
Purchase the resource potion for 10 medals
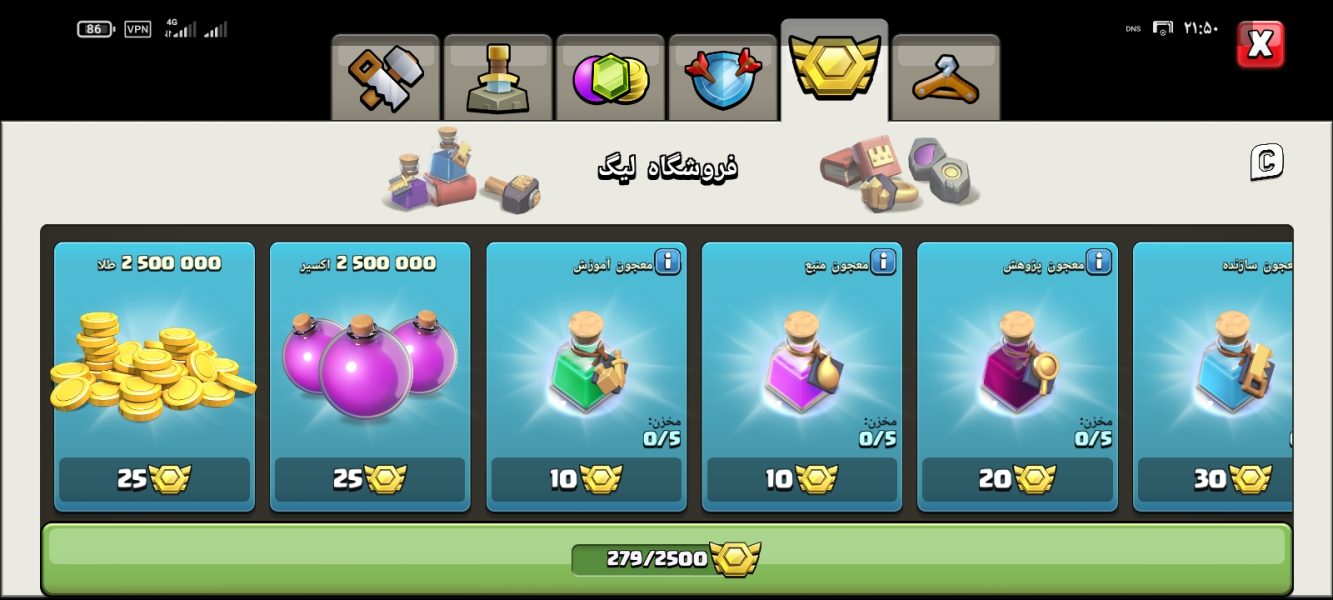tap(802, 480)
